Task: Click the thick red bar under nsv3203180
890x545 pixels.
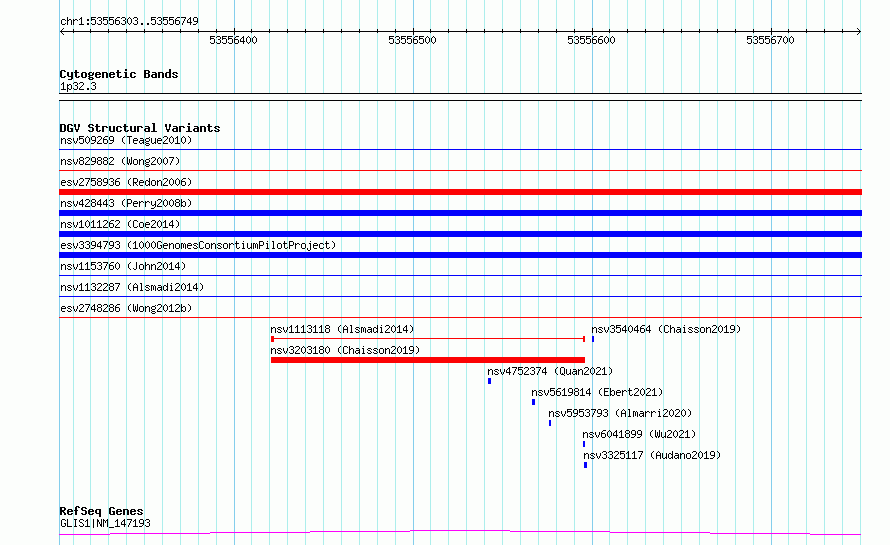Action: 428,360
